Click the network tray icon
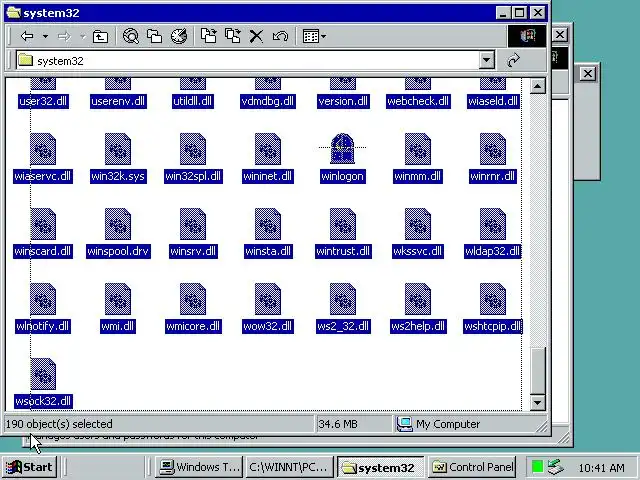 (556, 467)
